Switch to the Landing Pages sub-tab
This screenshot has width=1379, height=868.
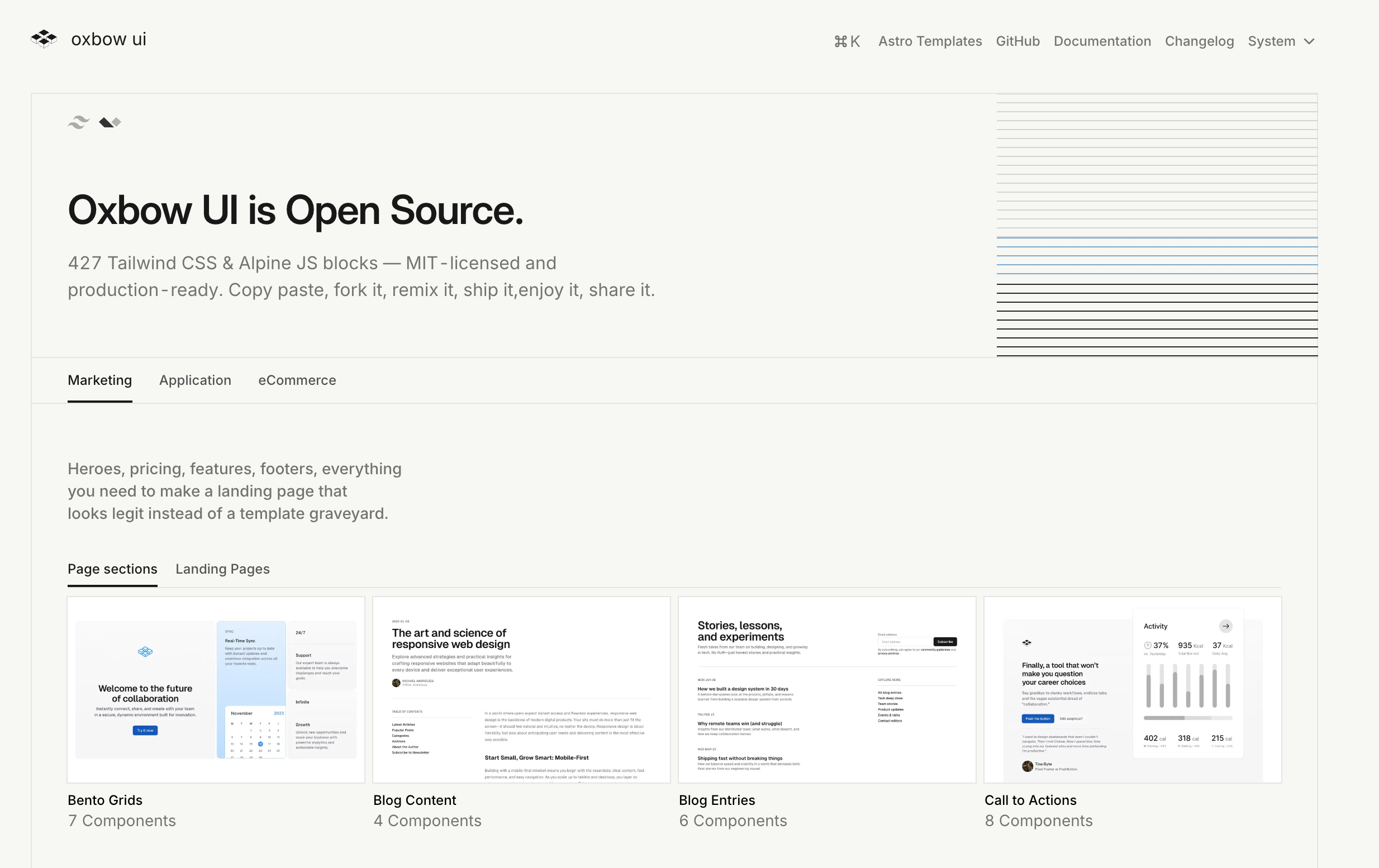pyautogui.click(x=222, y=569)
